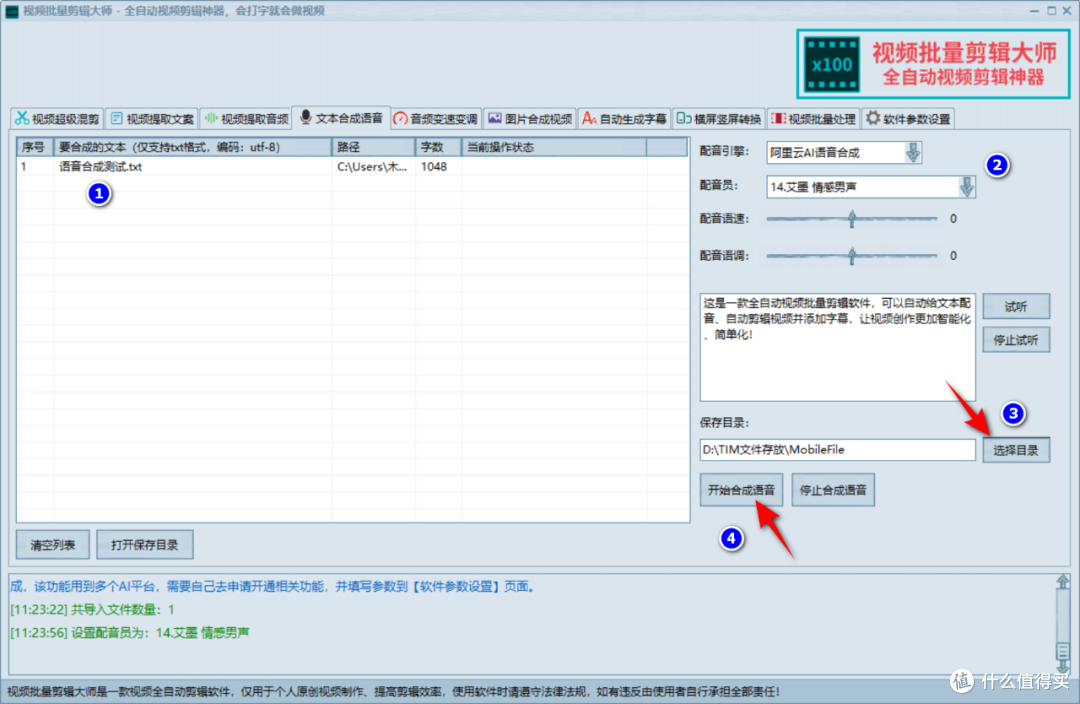1080x704 pixels.
Task: Open the 14.艾墨 情感男声 voice combo box
Action: tap(871, 187)
